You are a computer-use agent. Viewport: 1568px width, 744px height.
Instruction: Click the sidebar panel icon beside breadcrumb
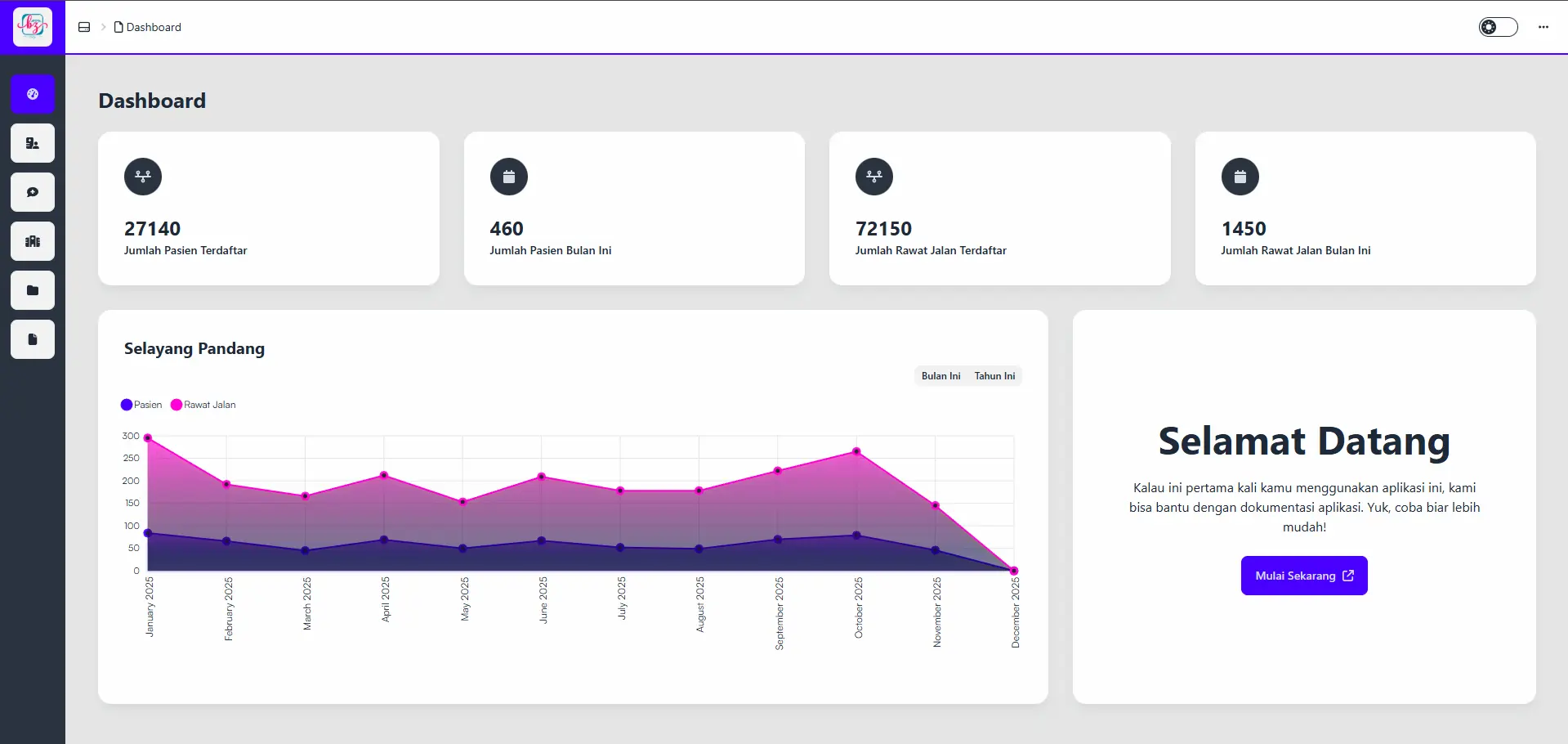pos(84,27)
